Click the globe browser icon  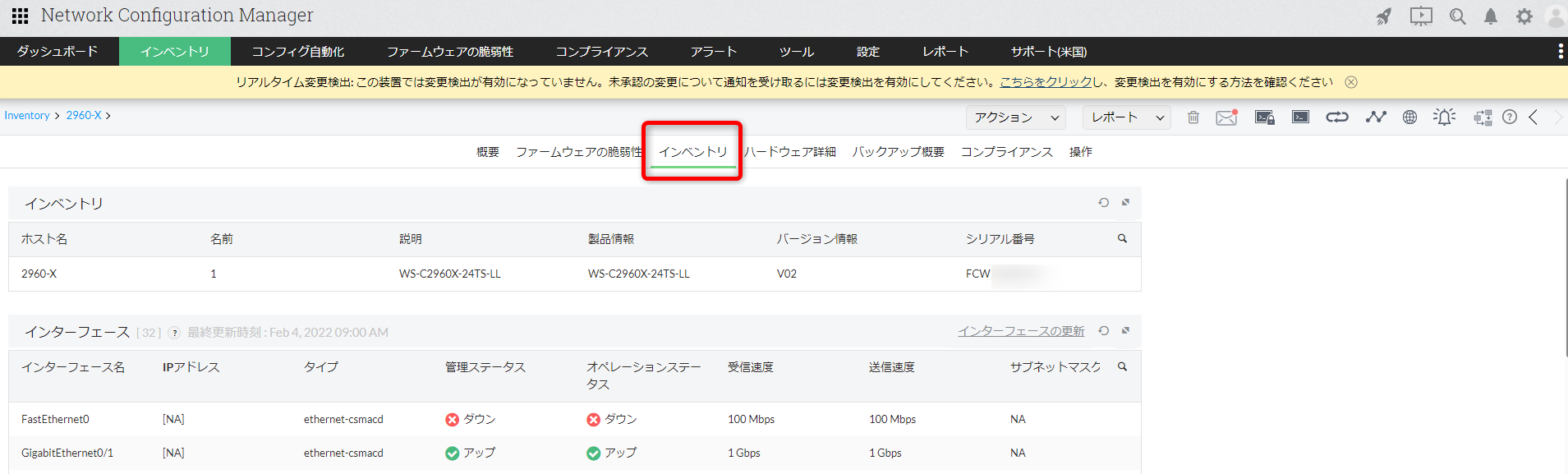coord(1409,117)
